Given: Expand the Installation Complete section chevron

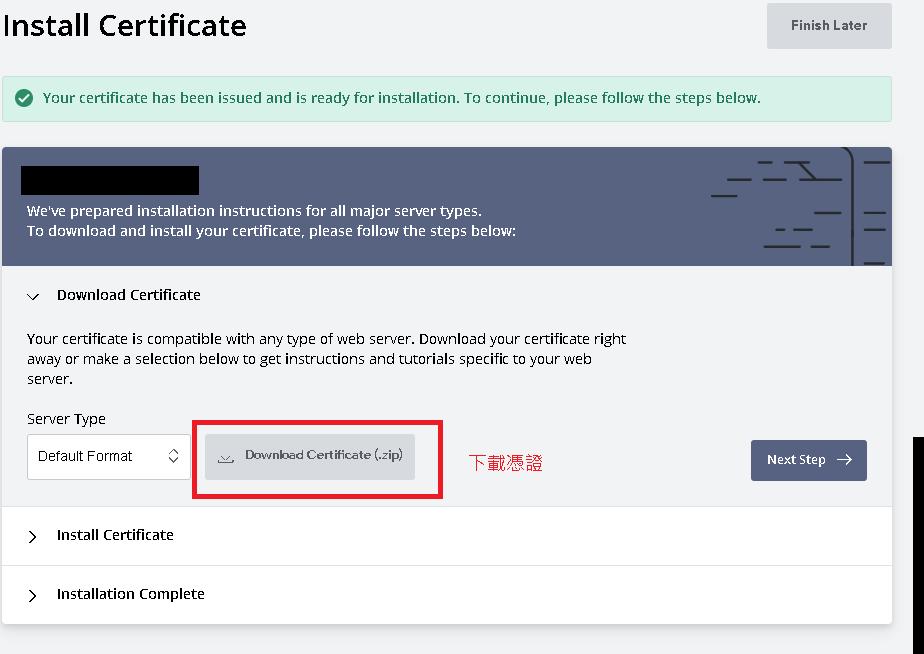Looking at the screenshot, I should [33, 595].
